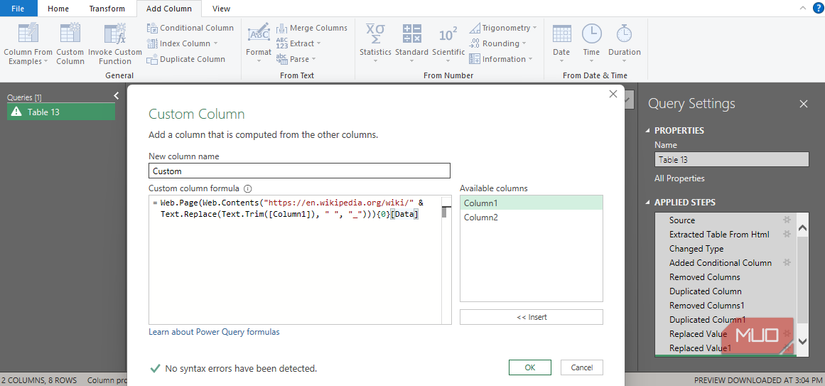Screen dimensions: 825x386
Task: Switch to the View tab
Action: coord(222,8)
